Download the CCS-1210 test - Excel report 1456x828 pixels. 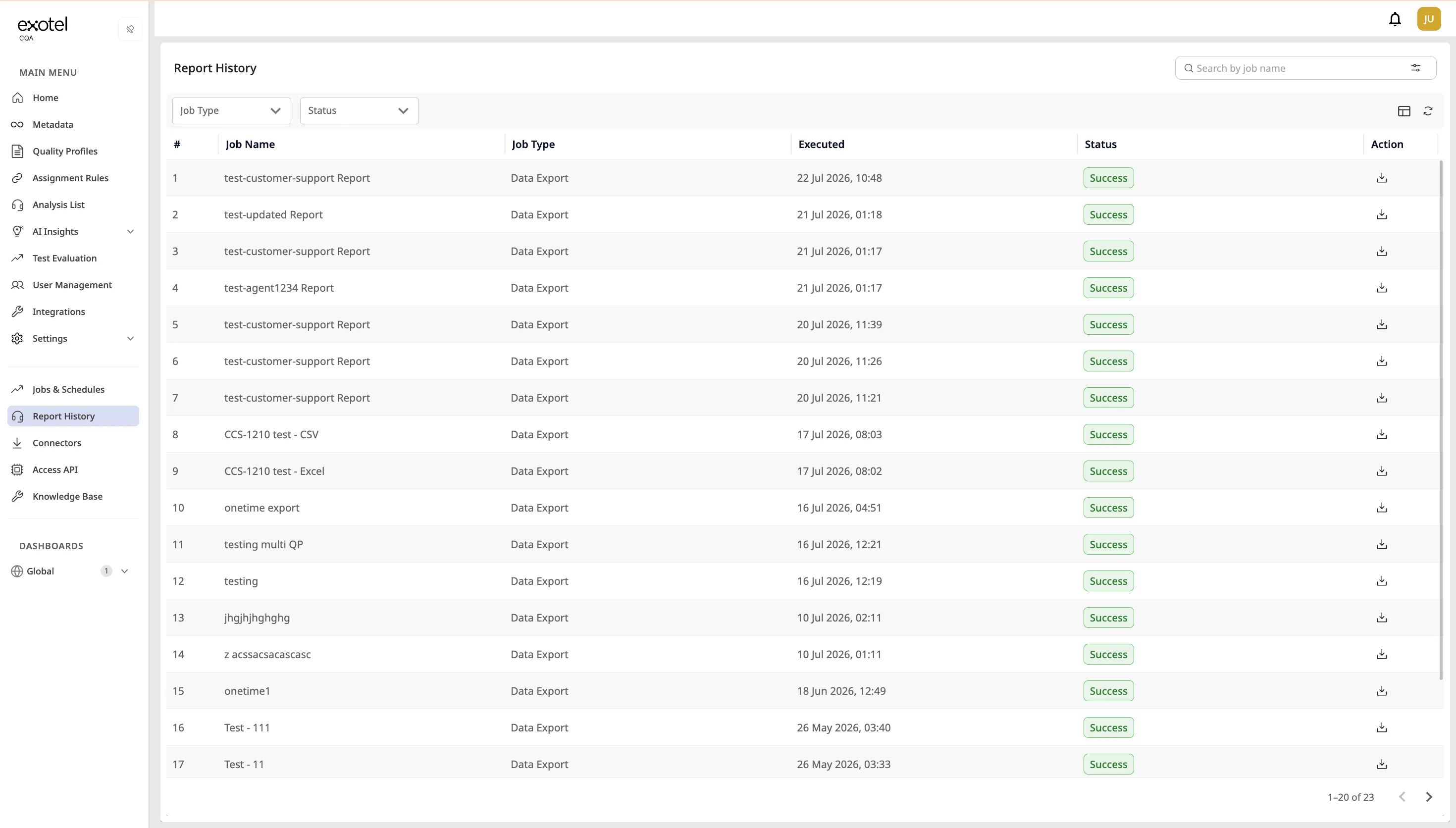pyautogui.click(x=1382, y=471)
